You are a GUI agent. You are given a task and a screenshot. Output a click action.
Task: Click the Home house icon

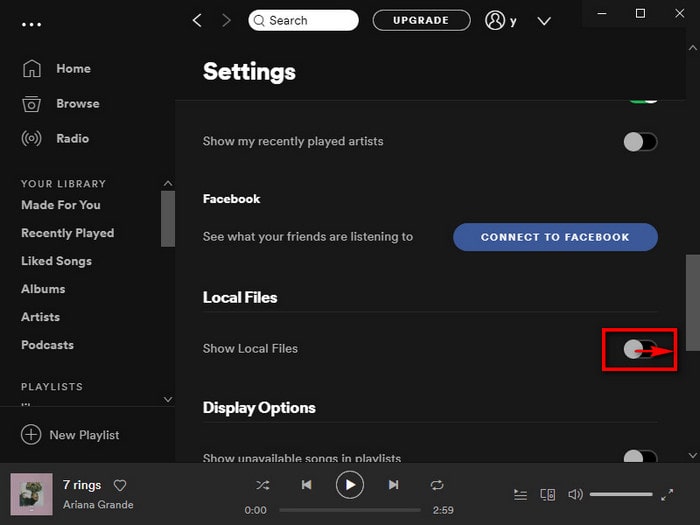click(x=32, y=69)
